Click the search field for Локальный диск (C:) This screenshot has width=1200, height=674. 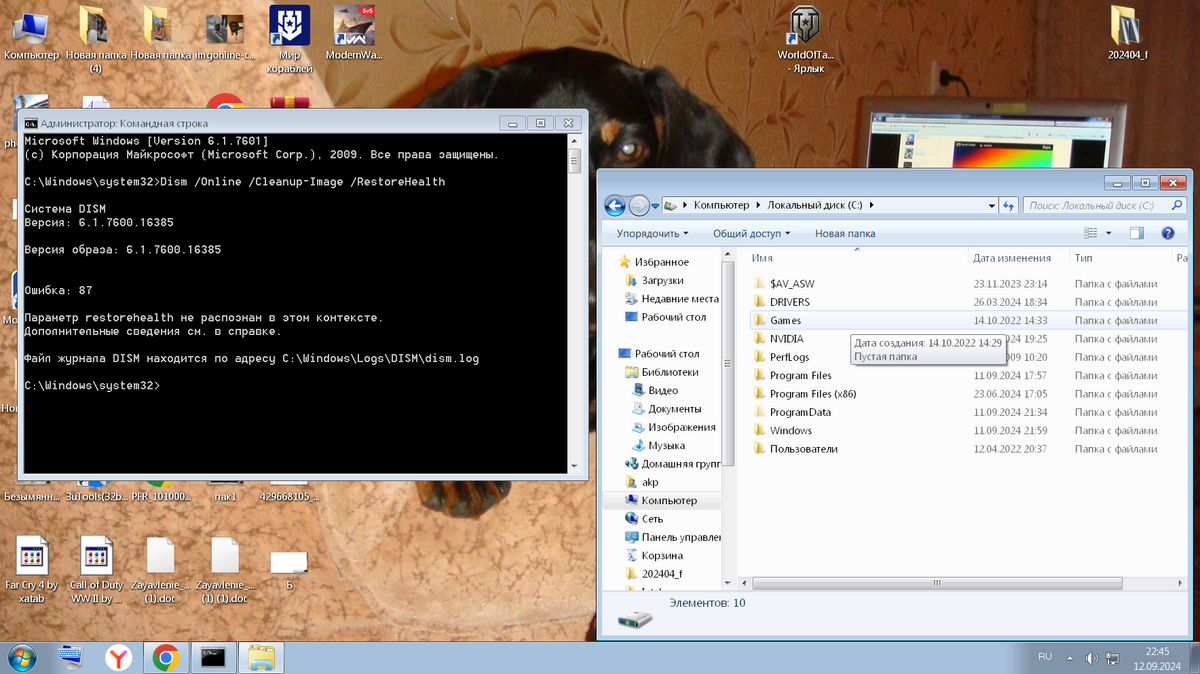pos(1095,205)
